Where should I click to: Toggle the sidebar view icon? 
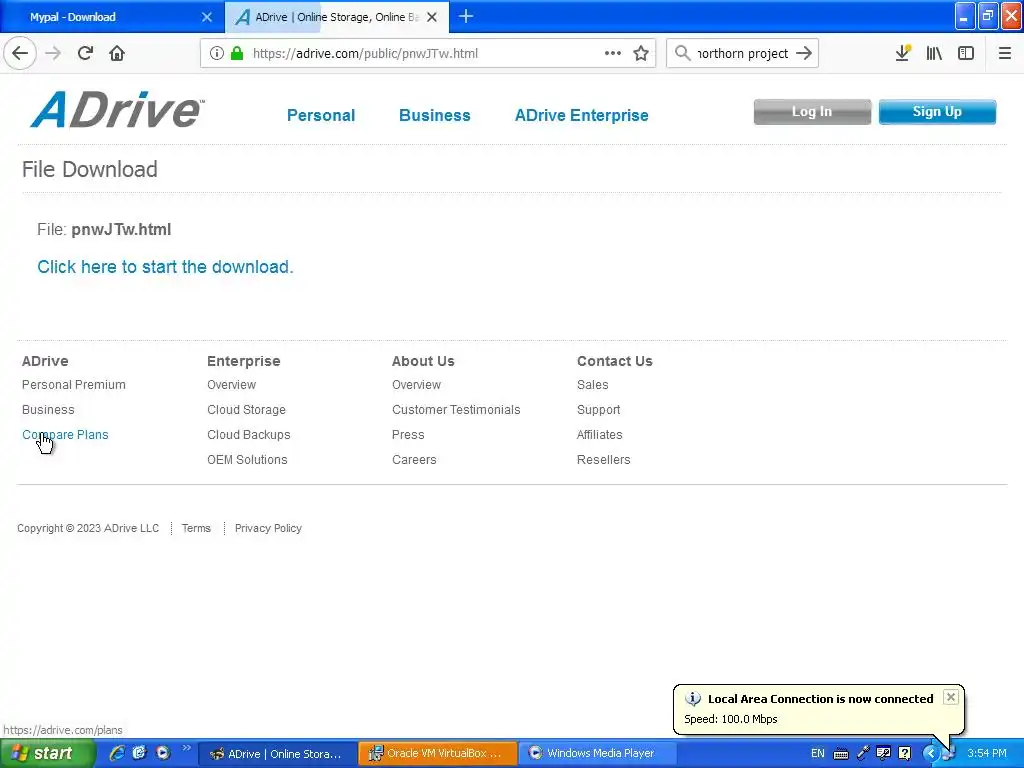(966, 53)
